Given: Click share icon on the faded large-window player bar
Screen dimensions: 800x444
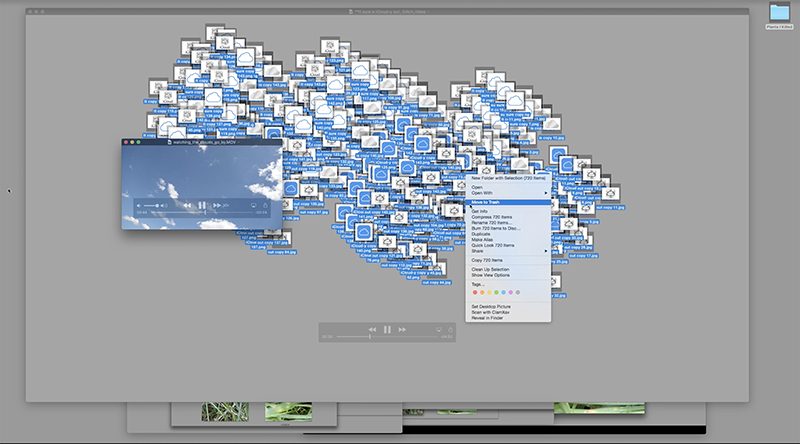Looking at the screenshot, I should (x=451, y=329).
